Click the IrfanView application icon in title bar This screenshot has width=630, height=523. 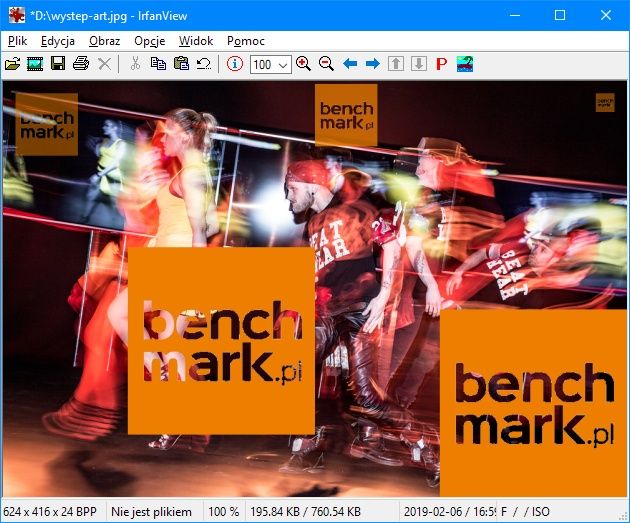(x=16, y=15)
